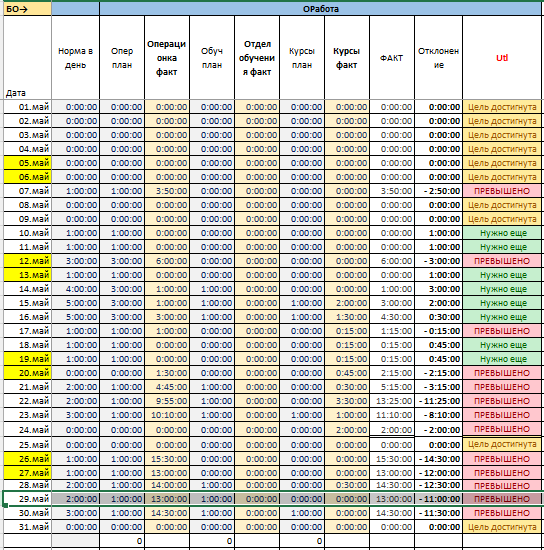Viewport: 544px width, 550px height.
Task: Select the БО→ cell in the header row
Action: click(x=27, y=9)
